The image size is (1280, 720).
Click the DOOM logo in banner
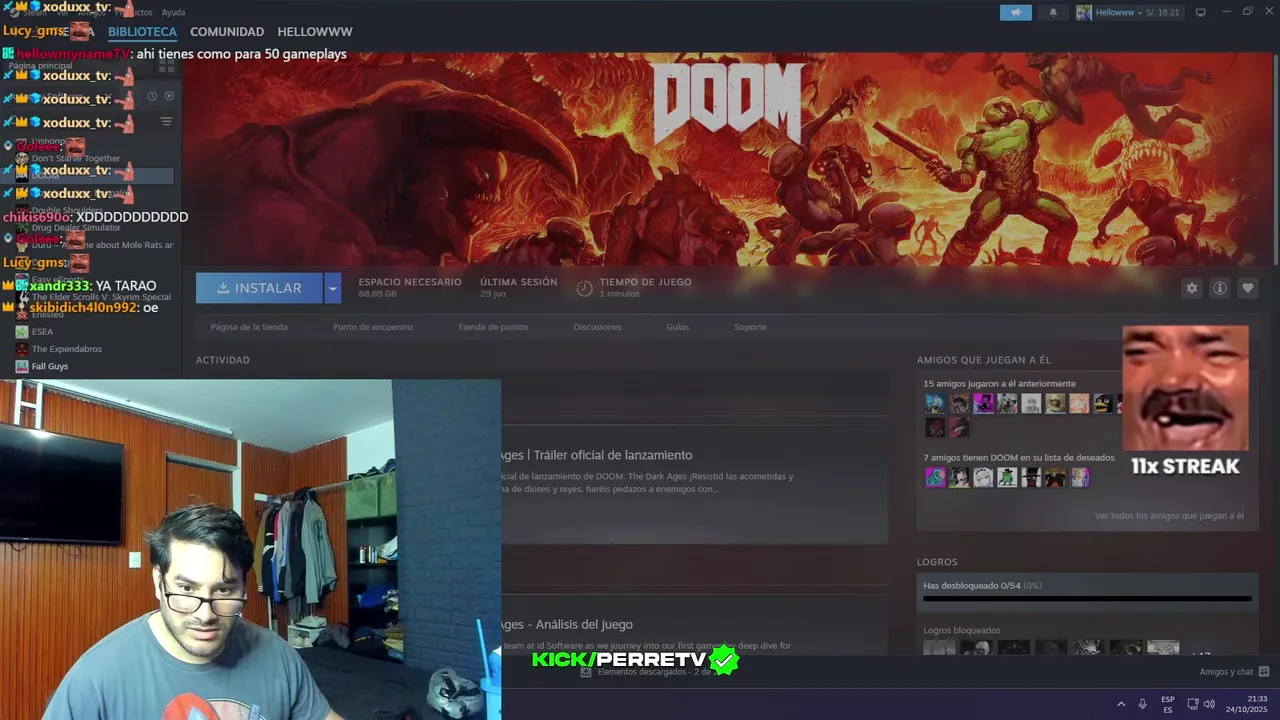728,103
